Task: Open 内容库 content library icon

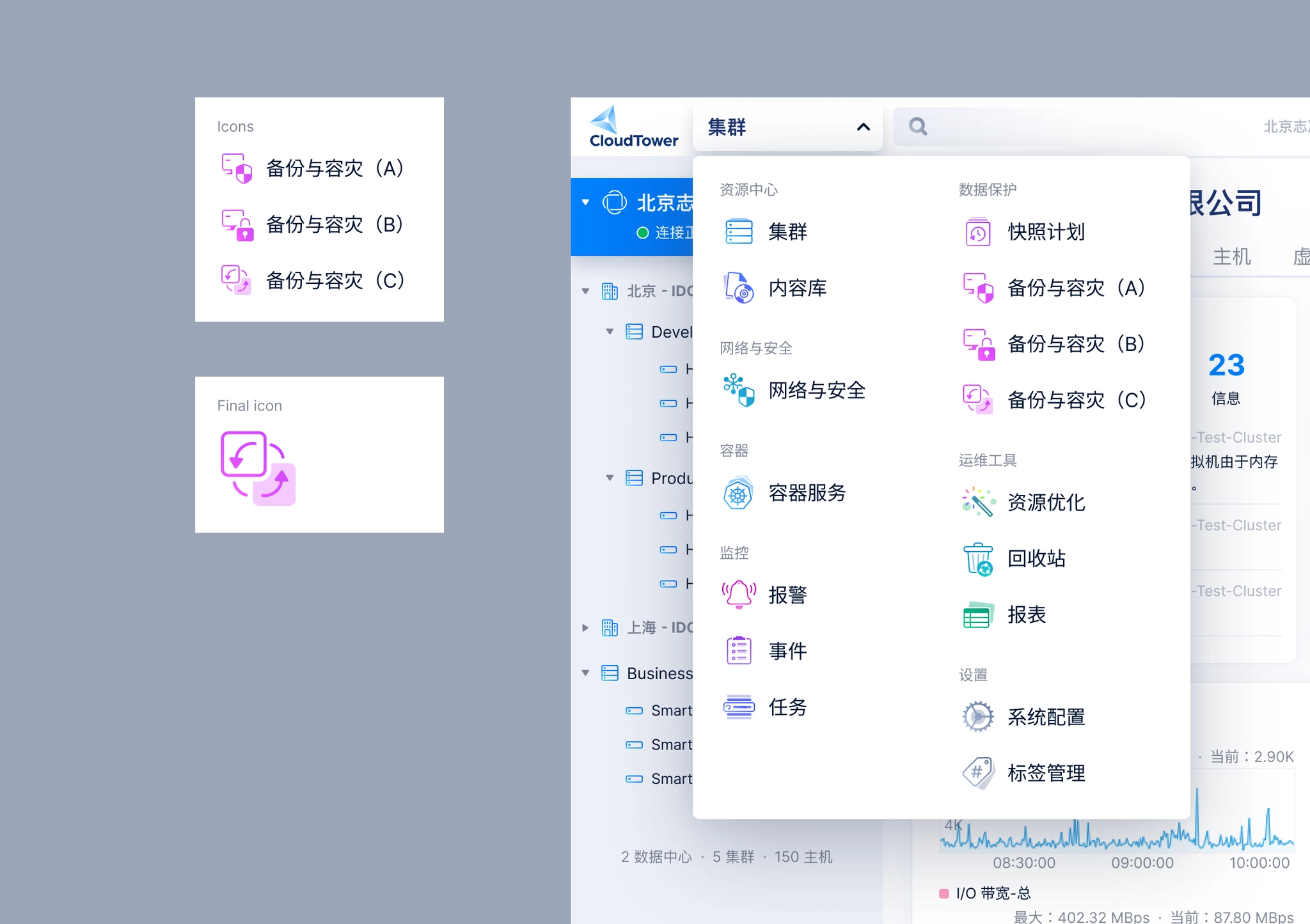Action: point(739,288)
